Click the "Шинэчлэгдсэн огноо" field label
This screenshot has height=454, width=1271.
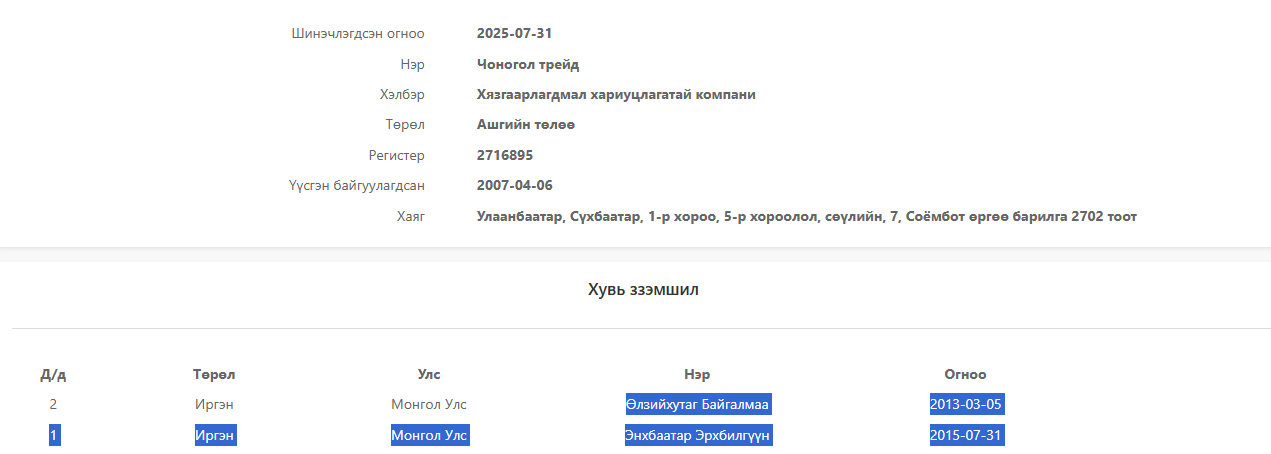(358, 33)
